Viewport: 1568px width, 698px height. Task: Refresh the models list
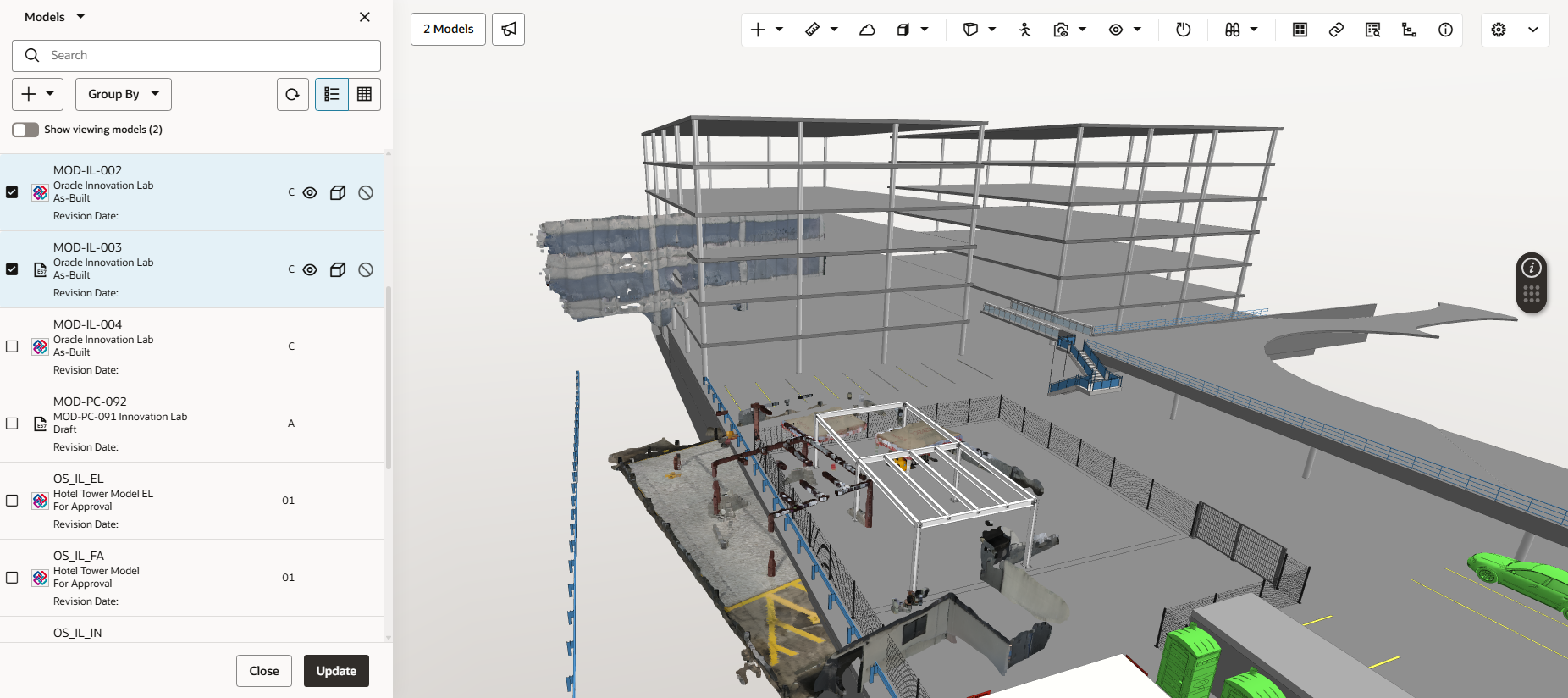(x=292, y=94)
